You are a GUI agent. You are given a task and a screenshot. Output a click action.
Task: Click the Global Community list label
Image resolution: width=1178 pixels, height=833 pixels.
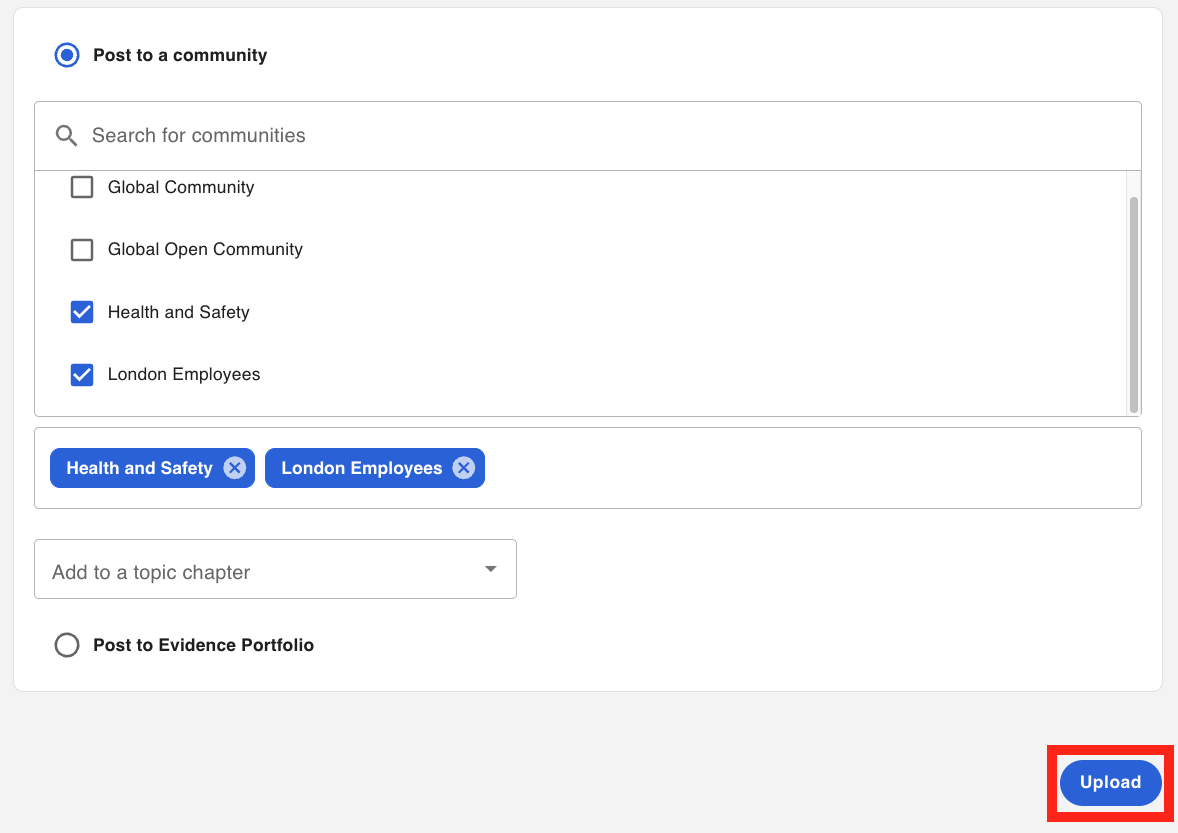click(x=181, y=187)
